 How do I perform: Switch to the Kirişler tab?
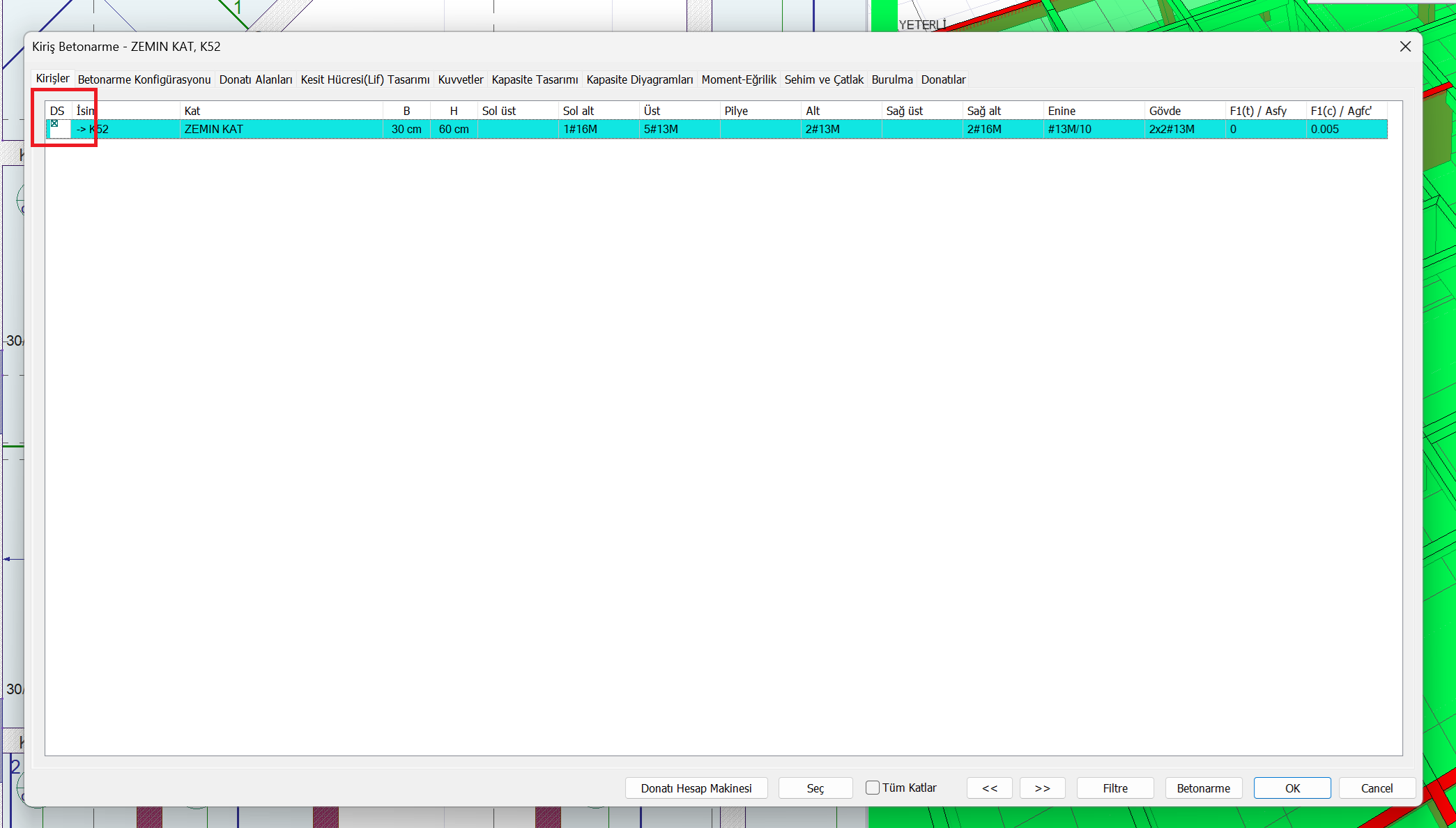click(52, 79)
